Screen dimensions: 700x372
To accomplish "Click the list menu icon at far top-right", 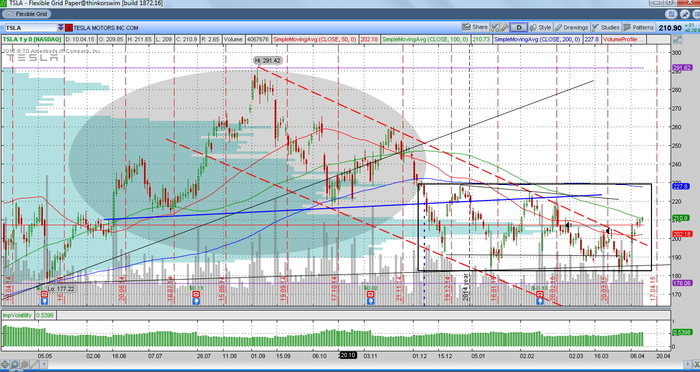I will 696,14.
